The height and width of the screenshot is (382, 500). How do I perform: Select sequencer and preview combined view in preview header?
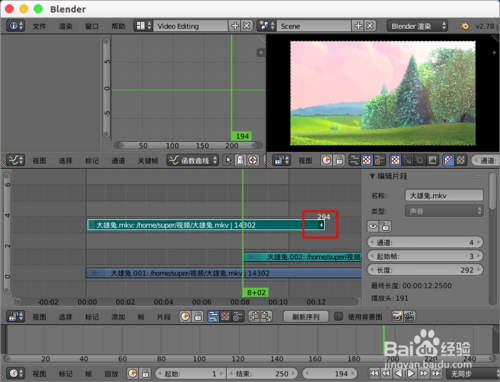(x=379, y=160)
